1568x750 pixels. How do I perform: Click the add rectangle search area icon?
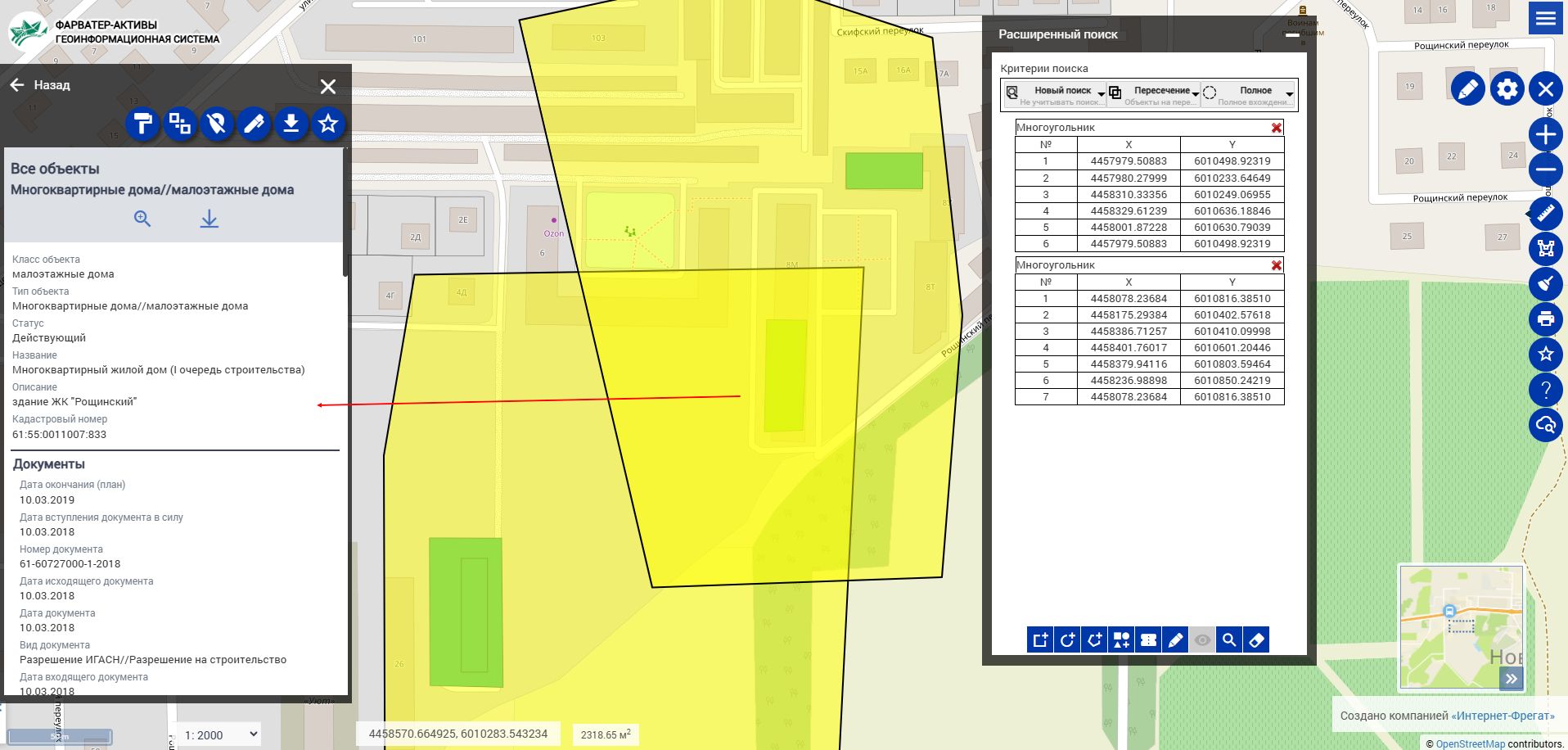1040,640
